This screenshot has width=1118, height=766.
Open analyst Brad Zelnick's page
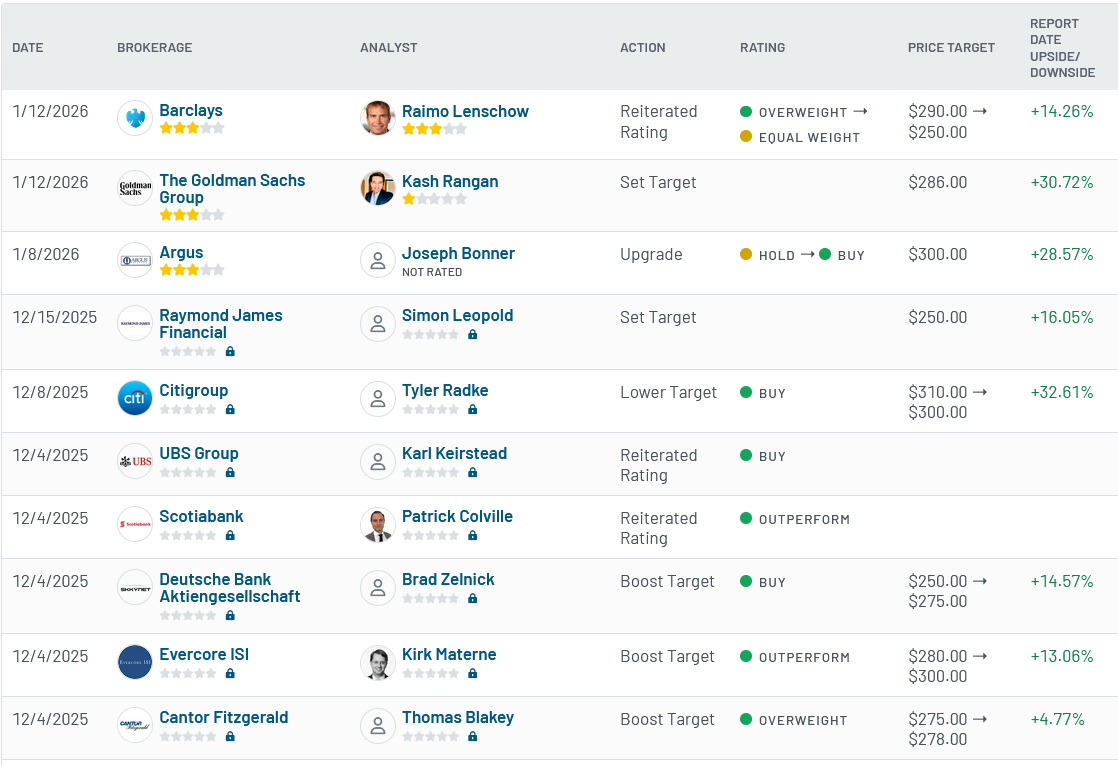pyautogui.click(x=448, y=579)
